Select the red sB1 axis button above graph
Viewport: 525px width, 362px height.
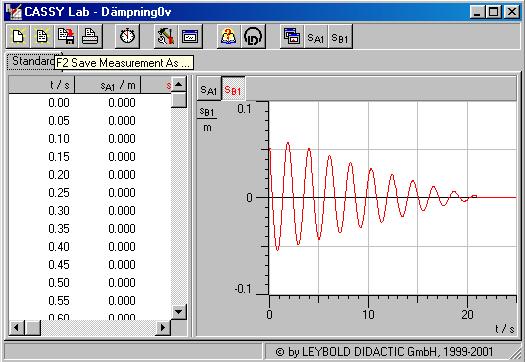[233, 89]
